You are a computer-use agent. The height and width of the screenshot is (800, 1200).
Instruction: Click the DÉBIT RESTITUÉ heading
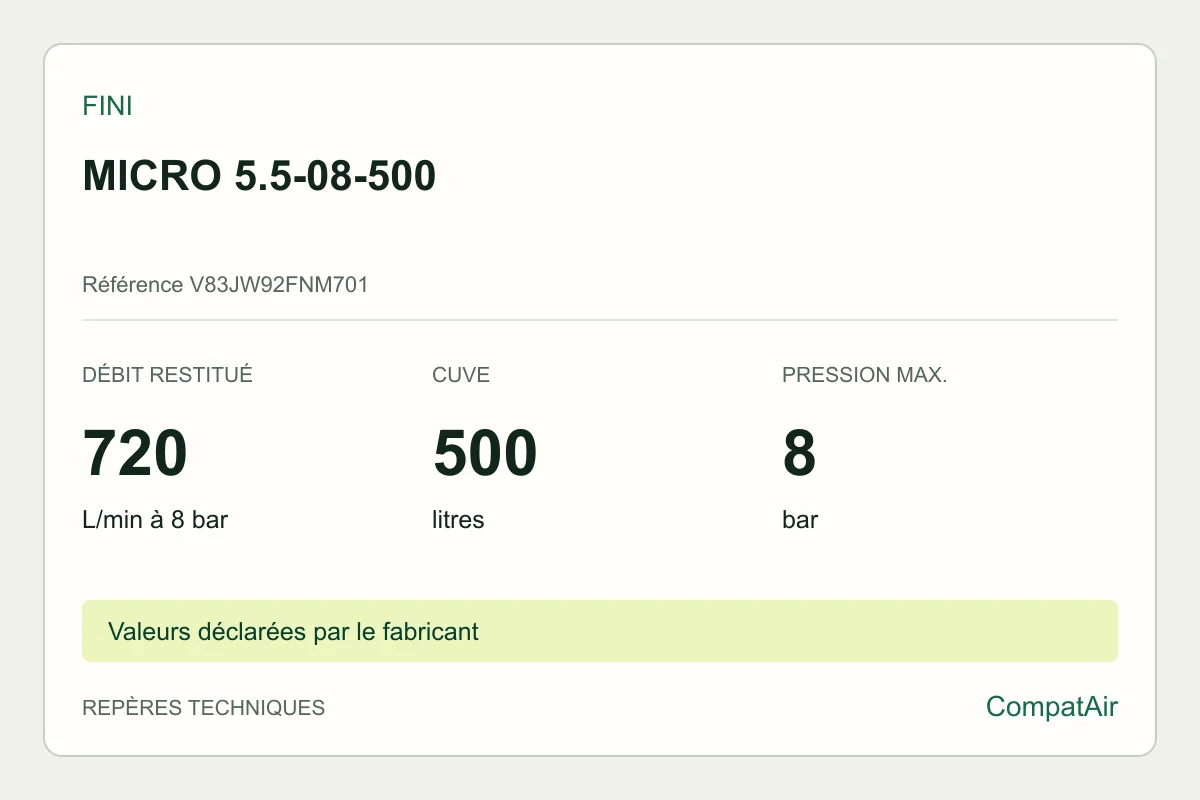[167, 375]
